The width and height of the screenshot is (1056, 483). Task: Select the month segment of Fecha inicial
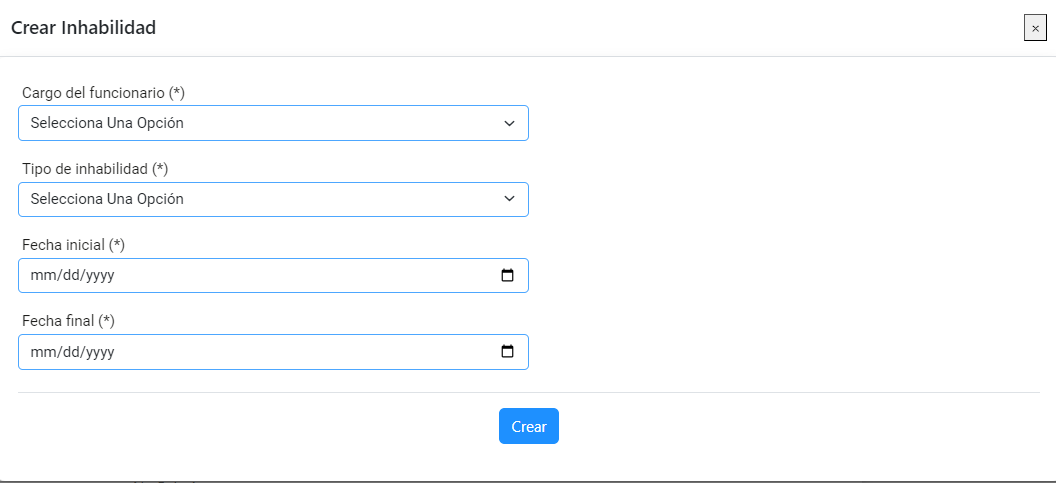[x=40, y=276]
